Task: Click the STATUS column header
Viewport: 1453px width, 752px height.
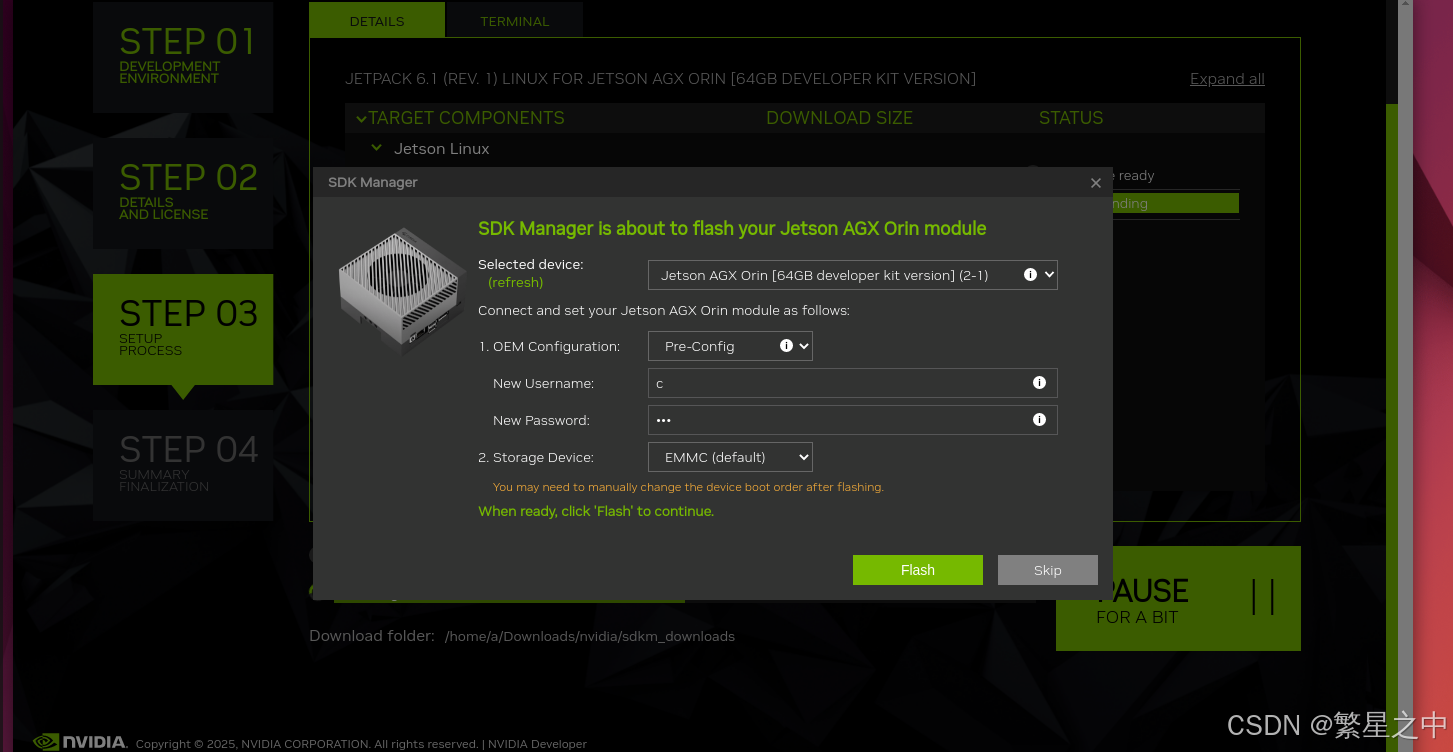Action: (1071, 118)
